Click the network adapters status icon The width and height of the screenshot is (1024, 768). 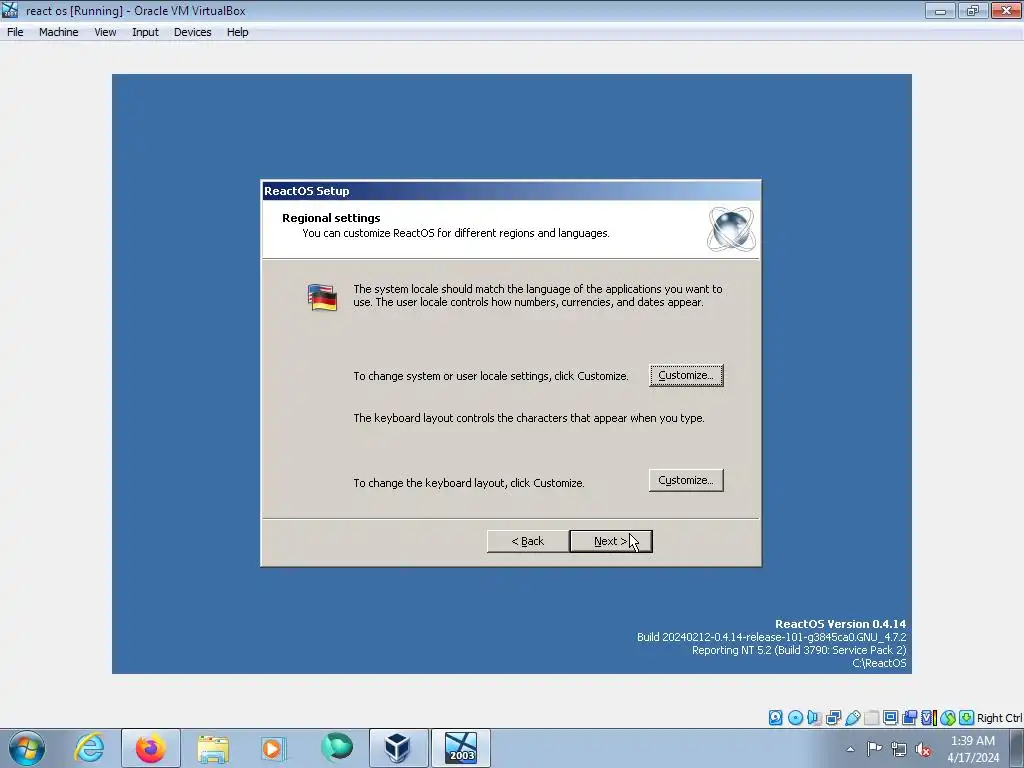(x=833, y=718)
